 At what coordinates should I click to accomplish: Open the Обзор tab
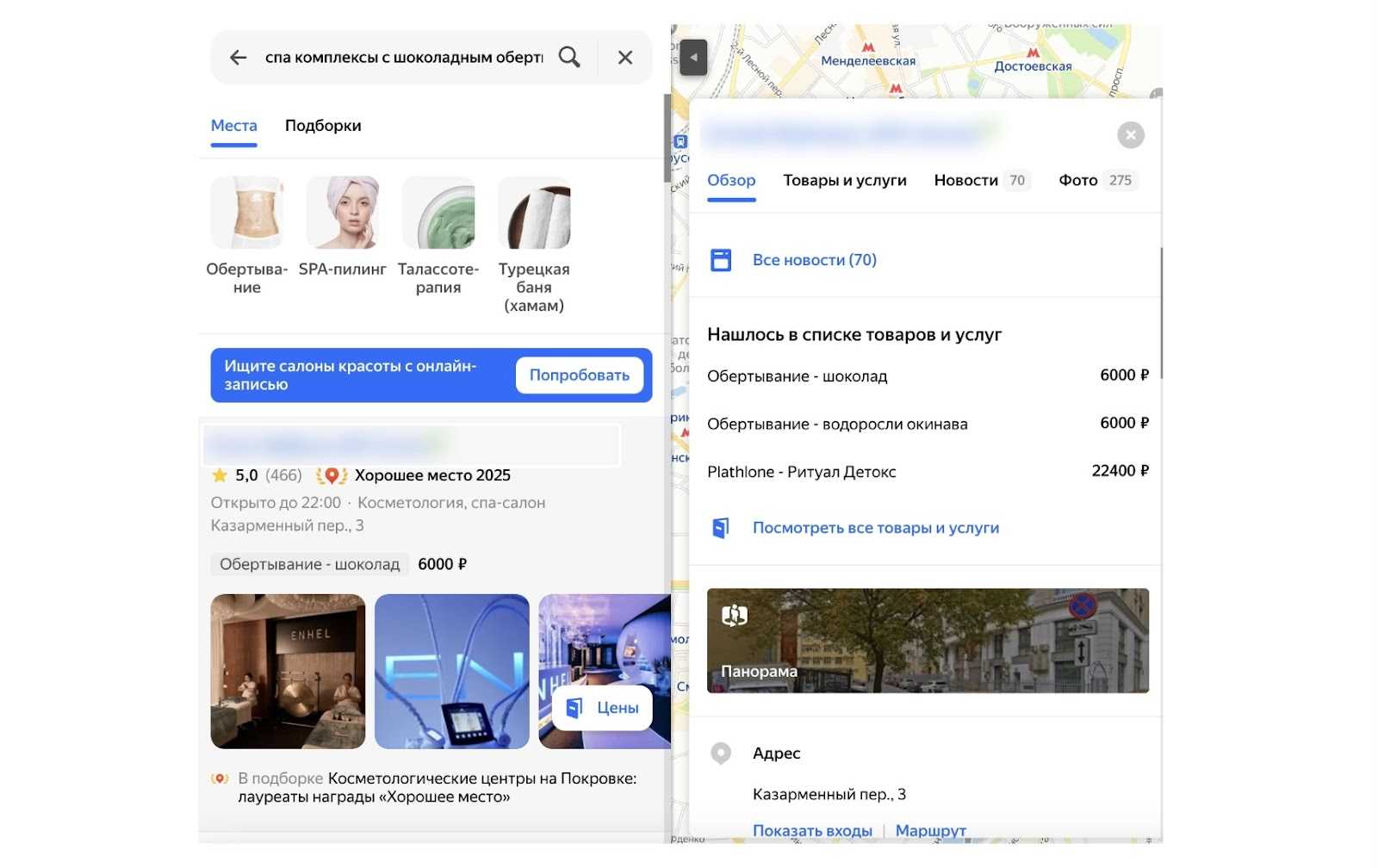[731, 180]
